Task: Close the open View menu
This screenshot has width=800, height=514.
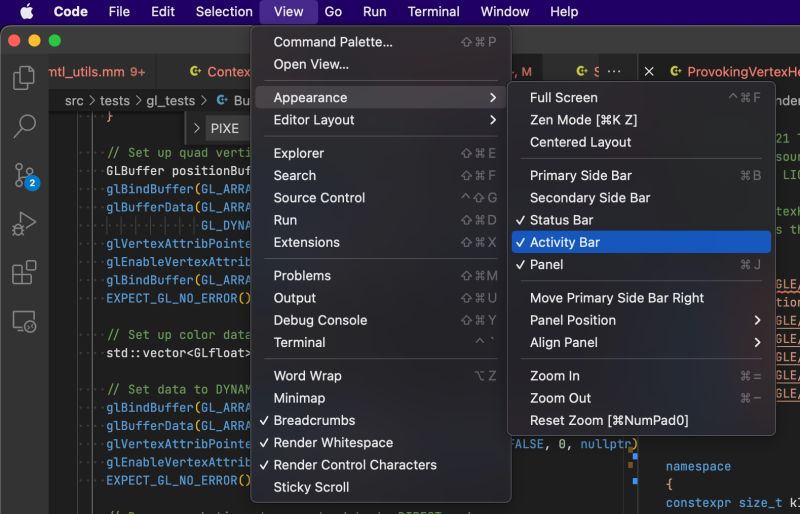Action: 288,11
